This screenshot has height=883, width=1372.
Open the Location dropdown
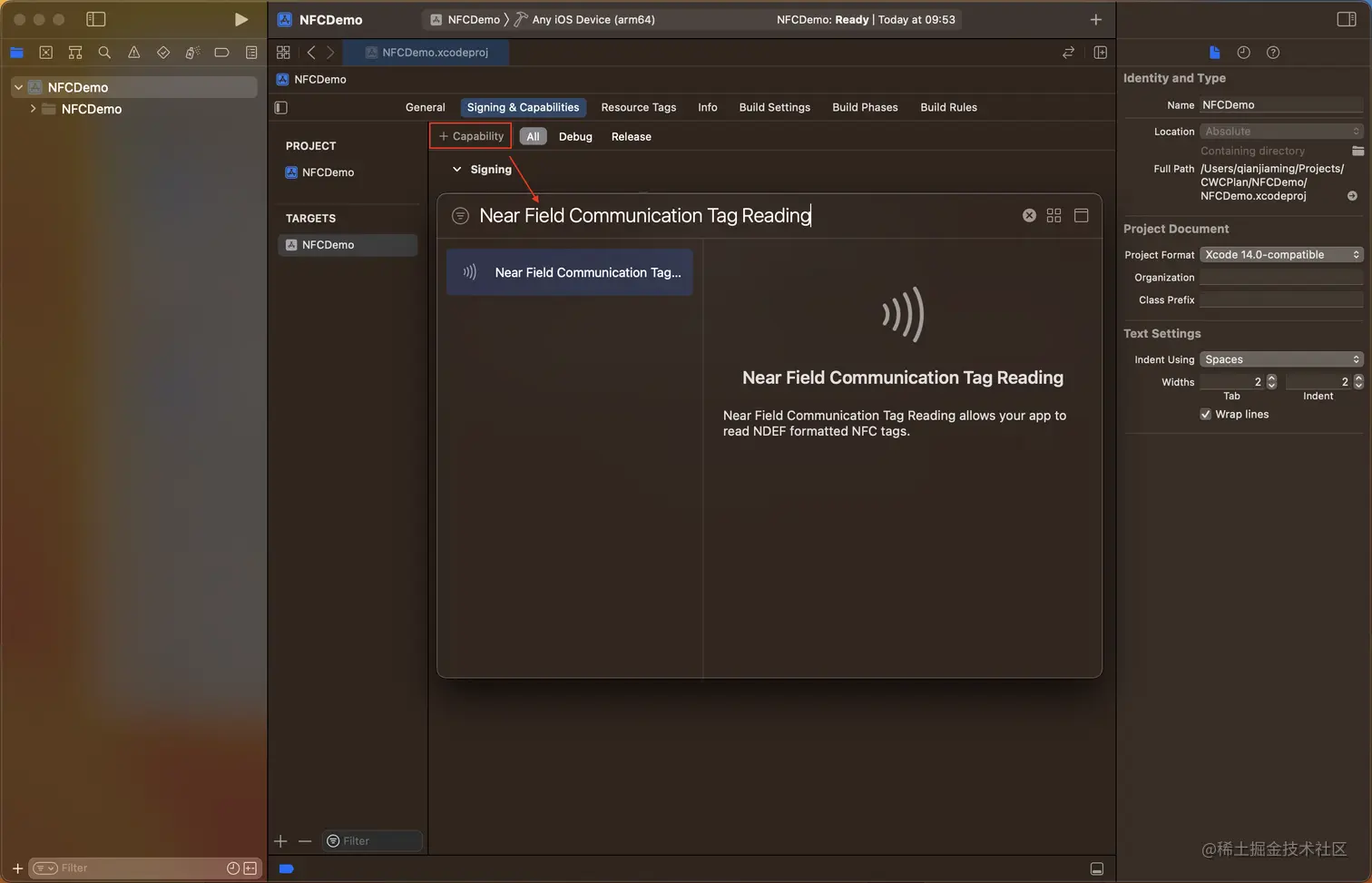tap(1281, 132)
